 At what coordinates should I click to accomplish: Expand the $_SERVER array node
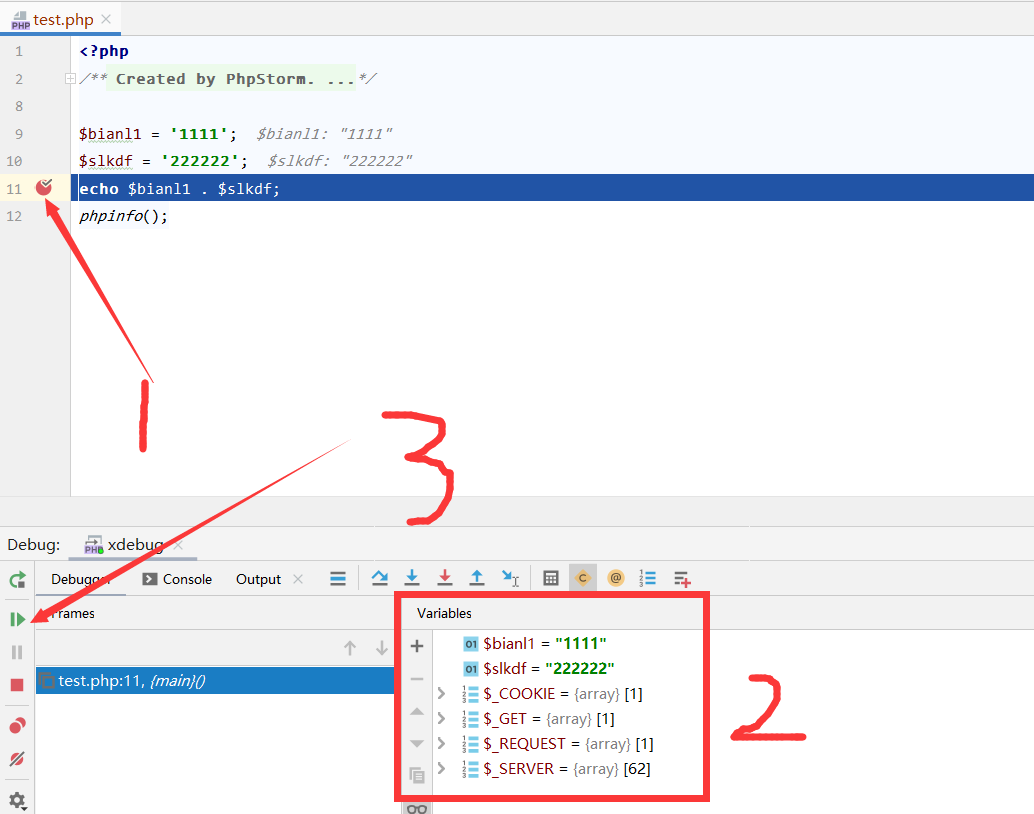(x=442, y=769)
